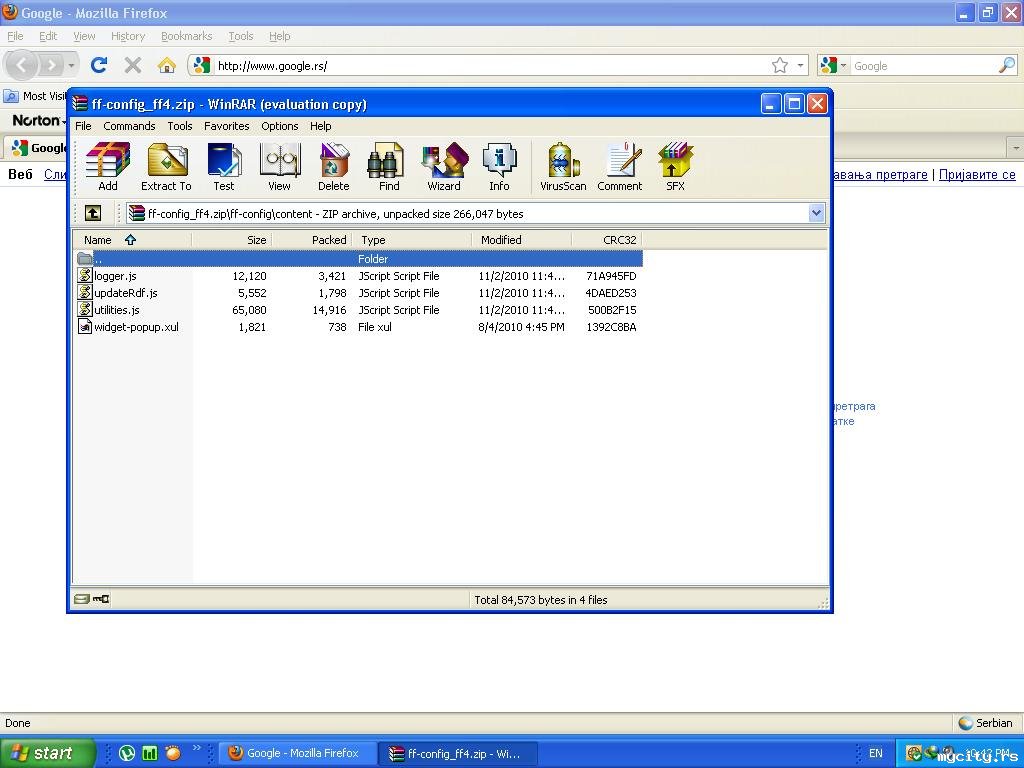Click the Windows Start button

(46, 753)
